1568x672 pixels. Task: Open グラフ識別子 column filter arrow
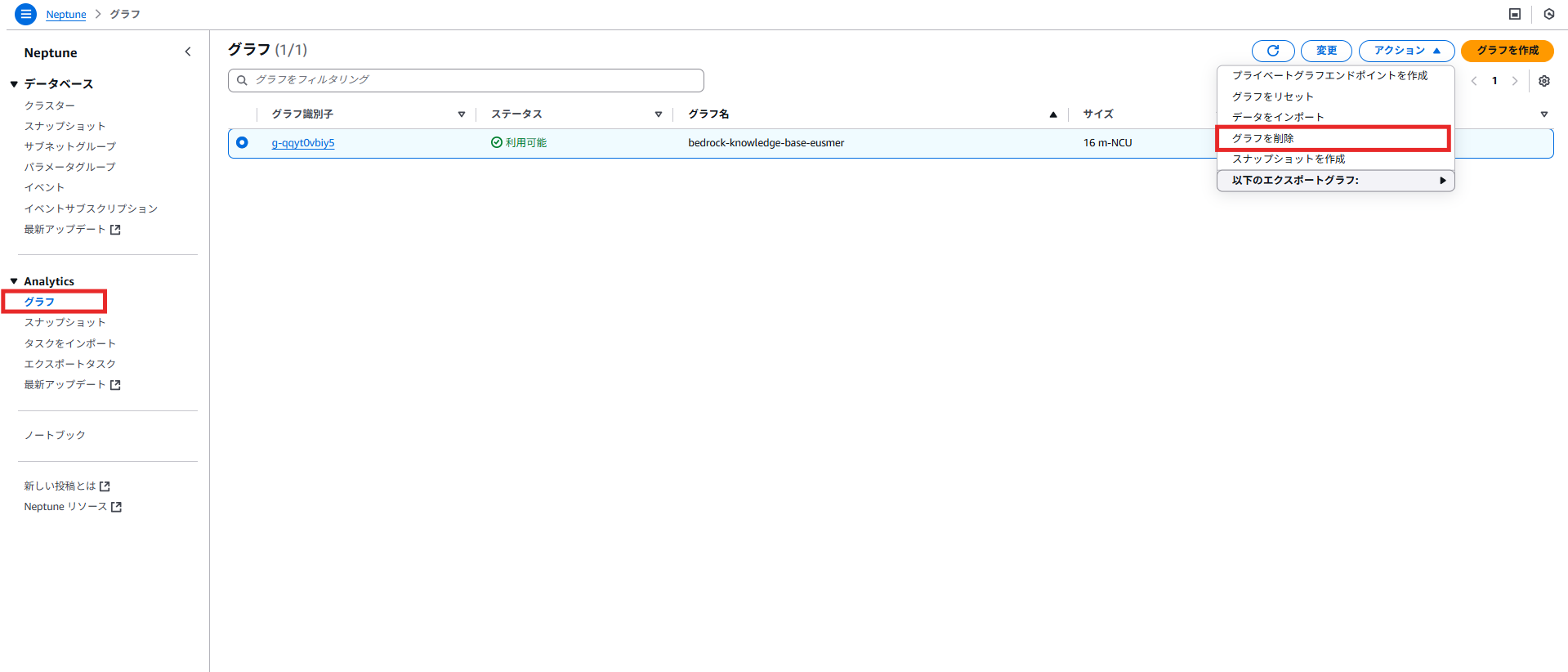[461, 114]
